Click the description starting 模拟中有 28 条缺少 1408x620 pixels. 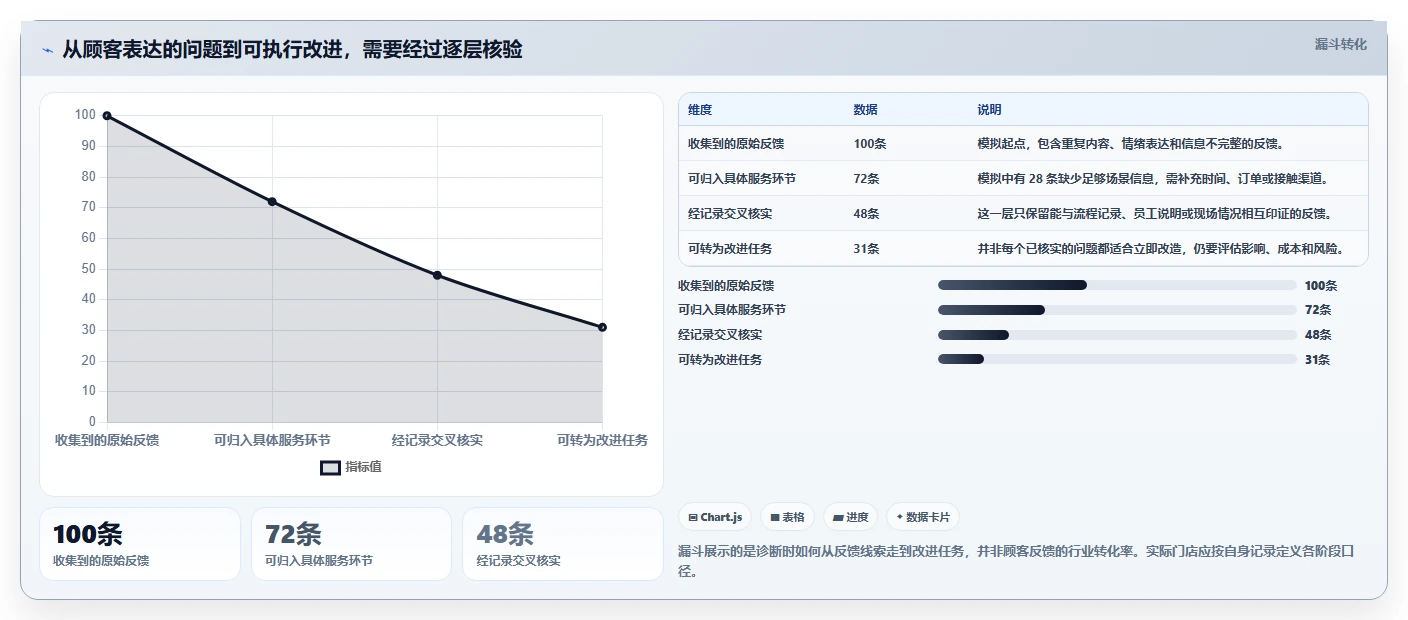[1154, 179]
